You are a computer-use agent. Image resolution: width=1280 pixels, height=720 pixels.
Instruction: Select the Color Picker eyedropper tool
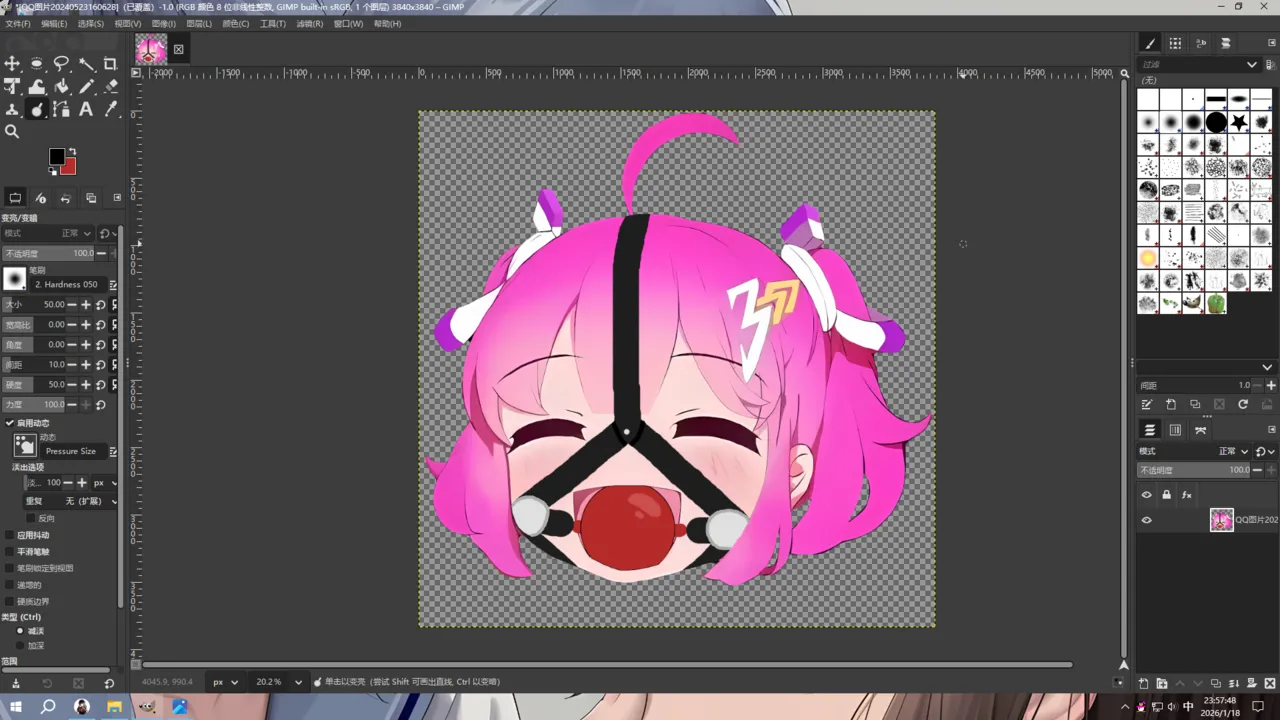coord(110,110)
